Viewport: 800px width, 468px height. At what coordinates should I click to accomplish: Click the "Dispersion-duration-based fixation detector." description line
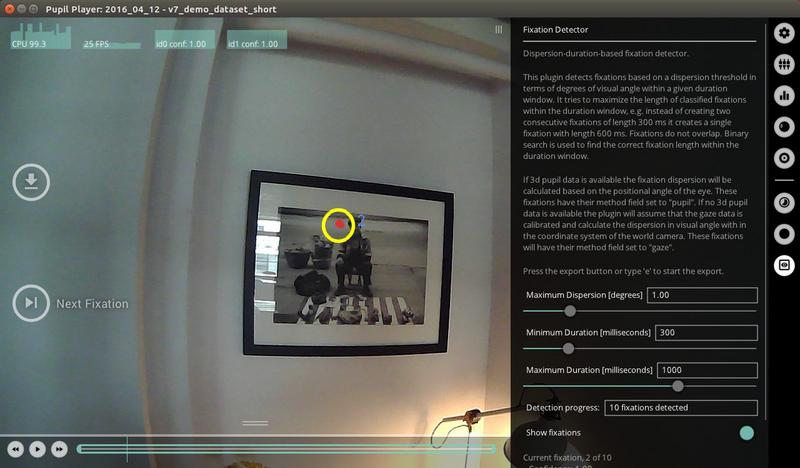coord(606,53)
